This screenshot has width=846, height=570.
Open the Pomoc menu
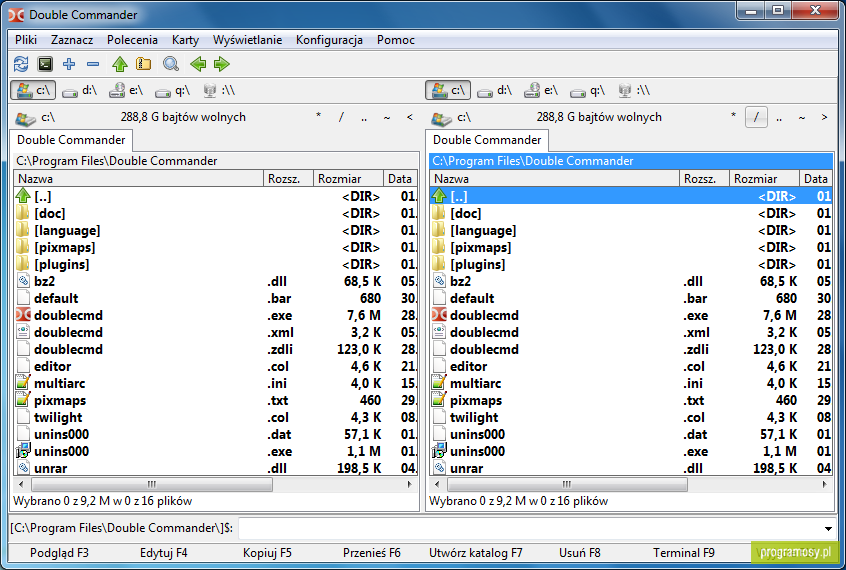[x=396, y=40]
